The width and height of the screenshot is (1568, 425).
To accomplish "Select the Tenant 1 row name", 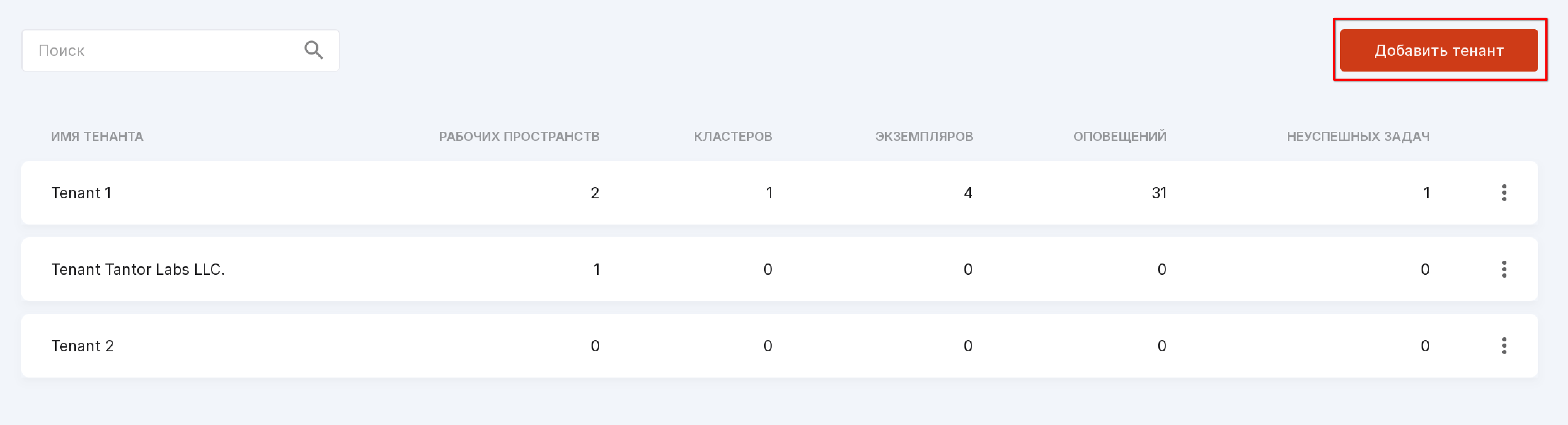I will pyautogui.click(x=82, y=193).
